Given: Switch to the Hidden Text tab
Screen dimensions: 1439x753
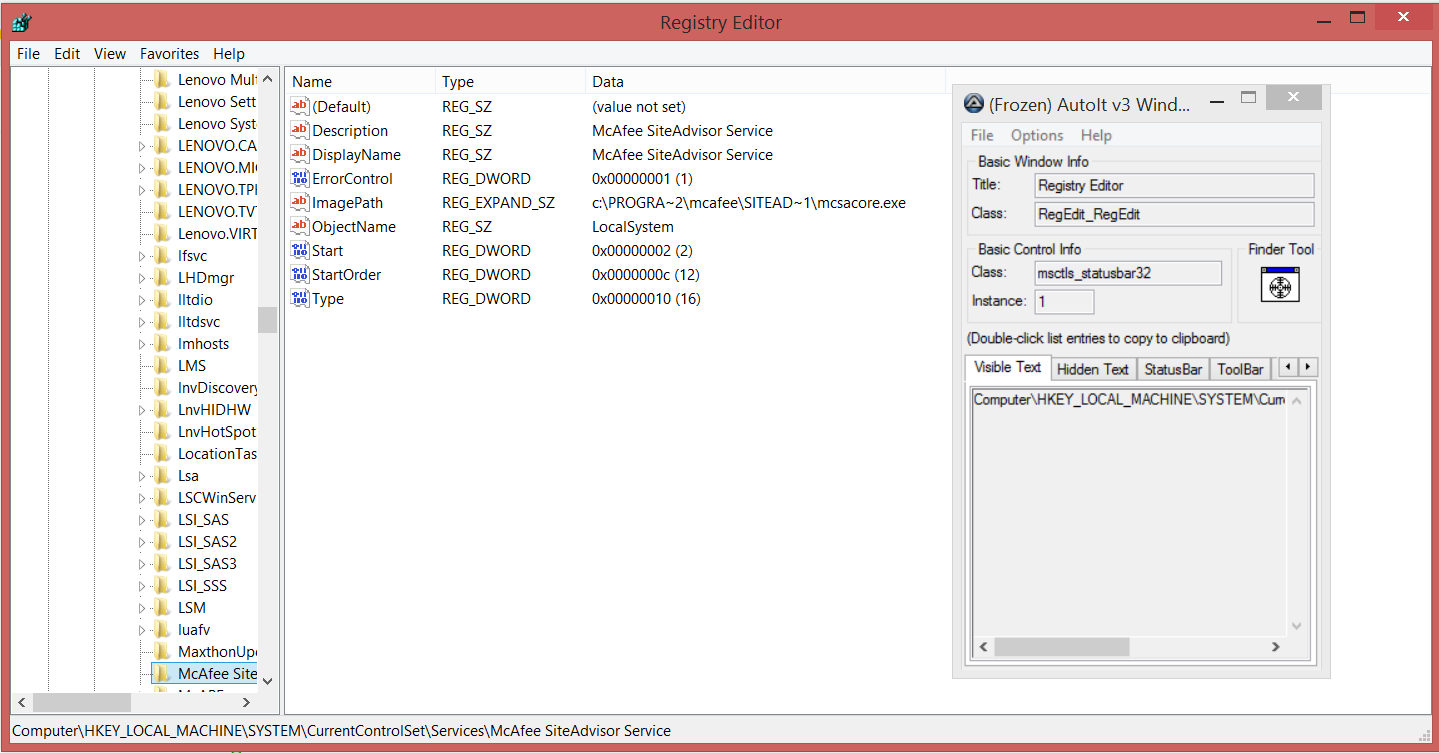Looking at the screenshot, I should point(1093,369).
